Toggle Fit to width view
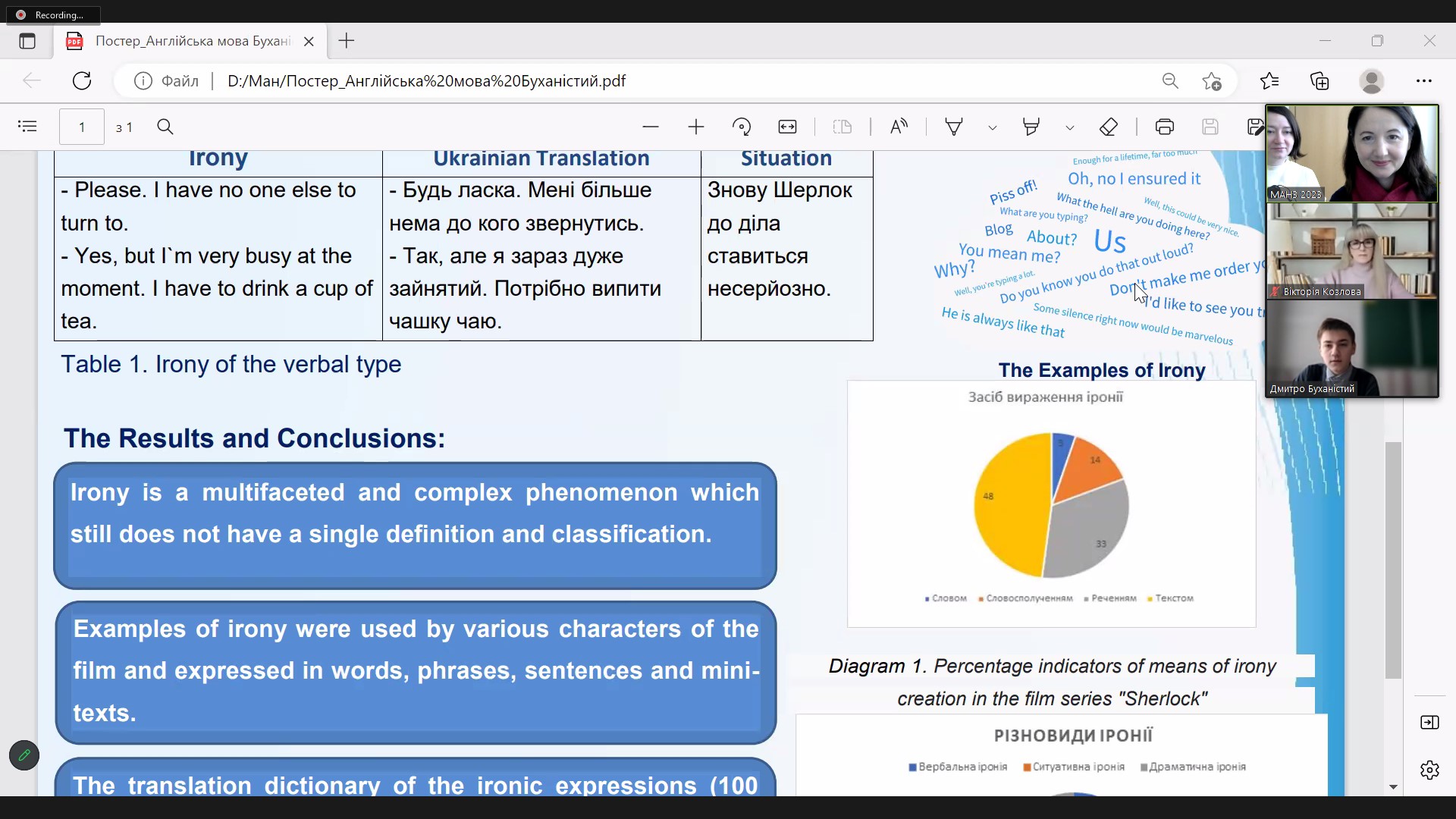1456x819 pixels. (x=788, y=127)
